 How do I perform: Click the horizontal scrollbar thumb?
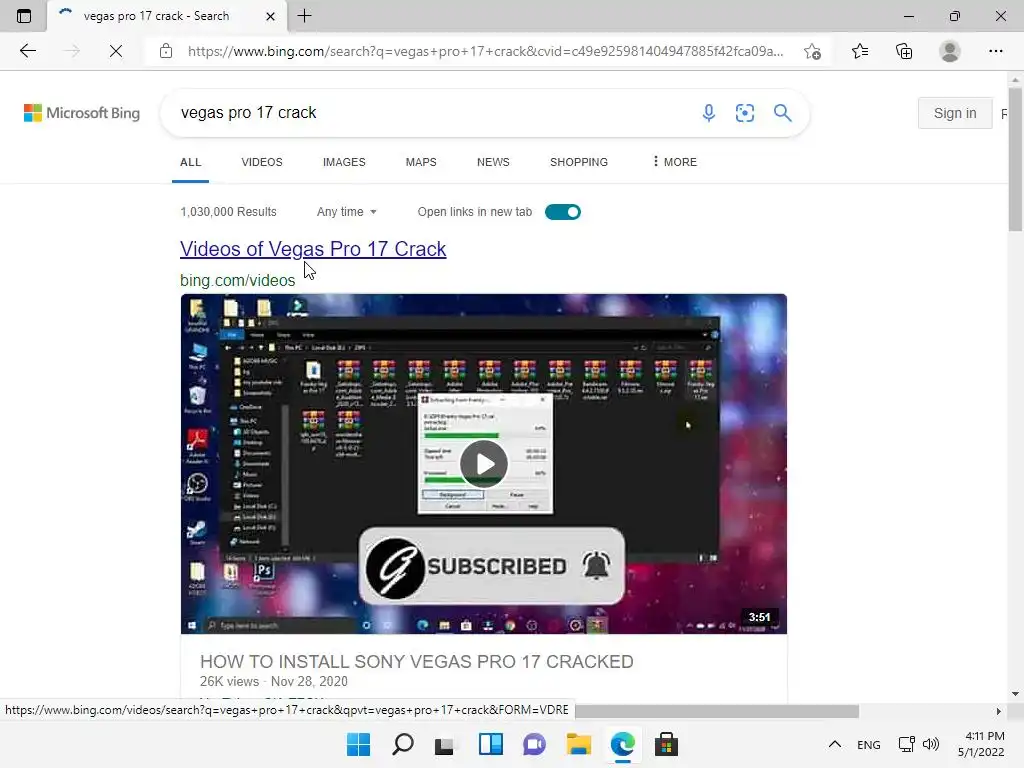click(x=717, y=711)
